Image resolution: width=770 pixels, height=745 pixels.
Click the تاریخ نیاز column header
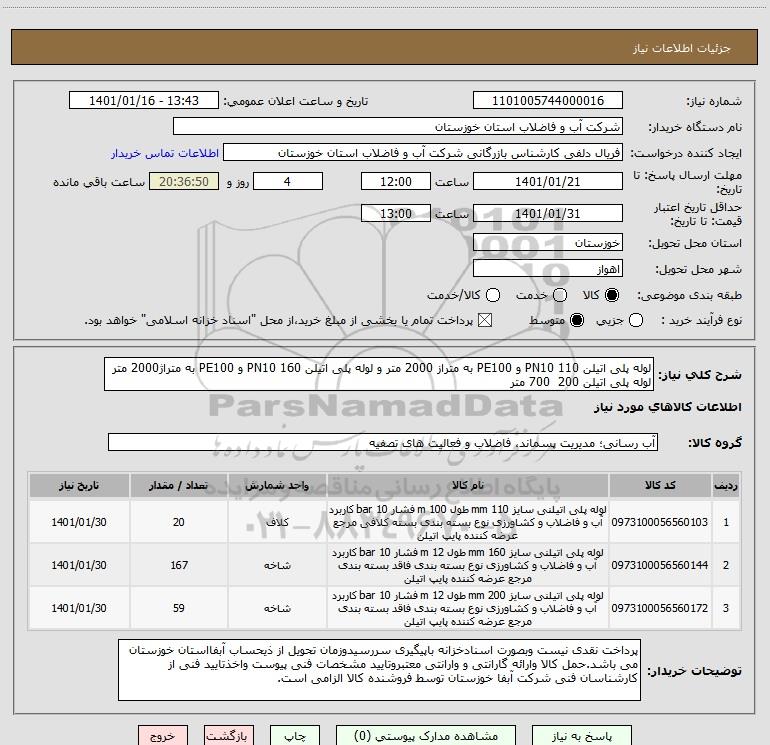tap(79, 486)
